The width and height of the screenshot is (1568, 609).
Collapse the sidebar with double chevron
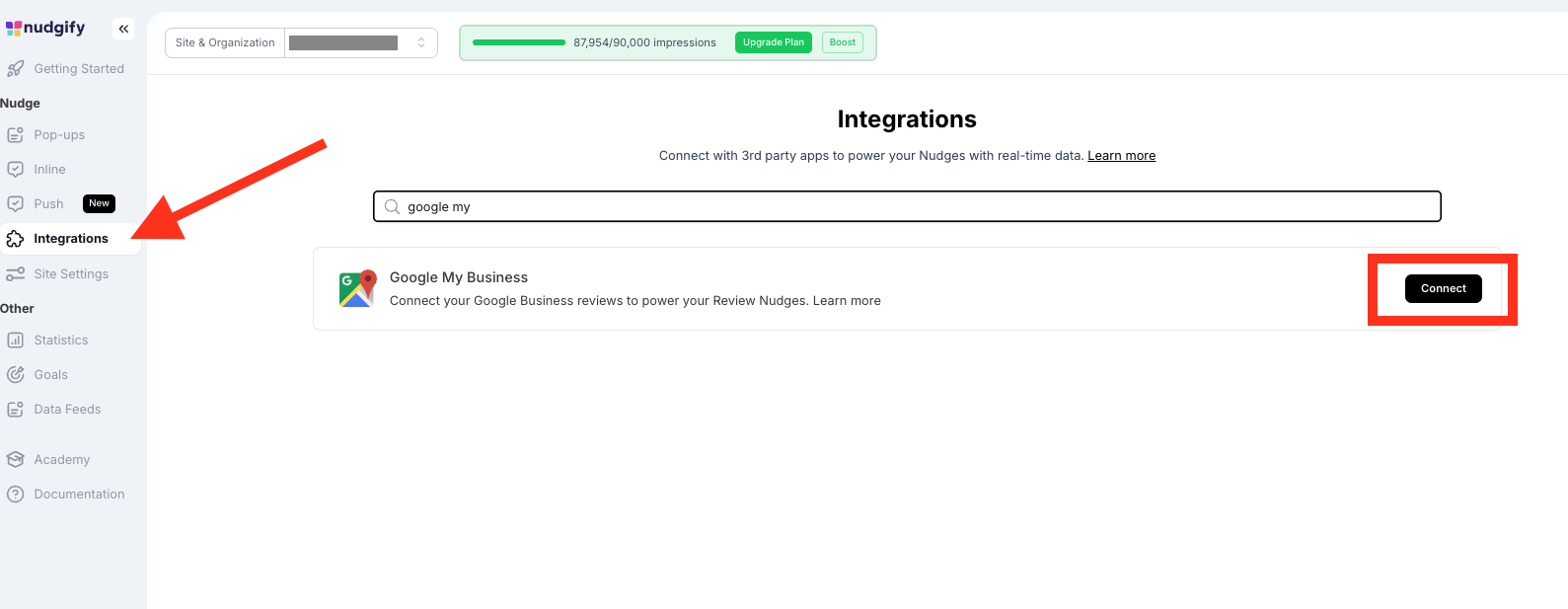click(x=123, y=29)
